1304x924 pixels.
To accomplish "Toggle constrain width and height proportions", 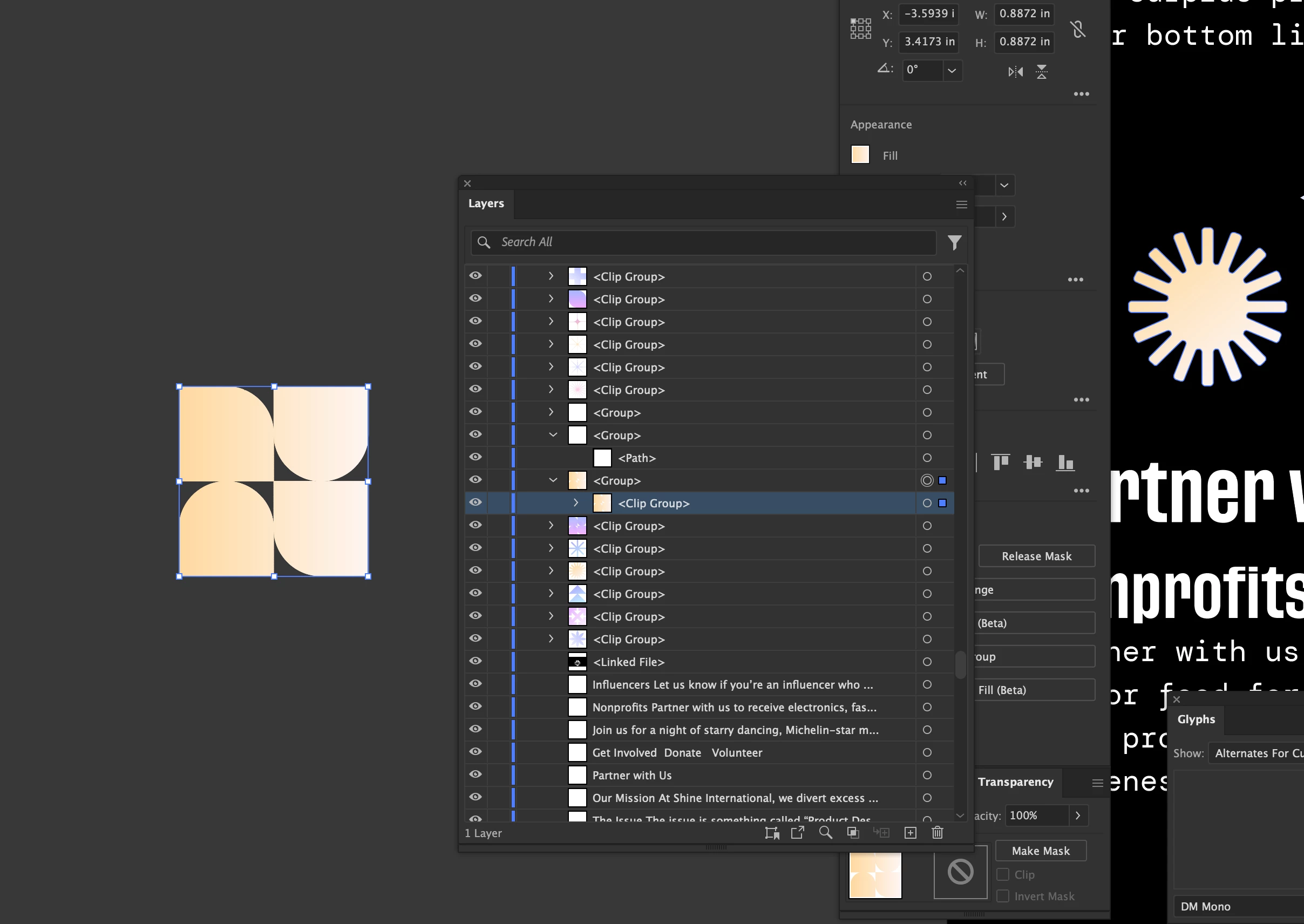I will click(1077, 29).
